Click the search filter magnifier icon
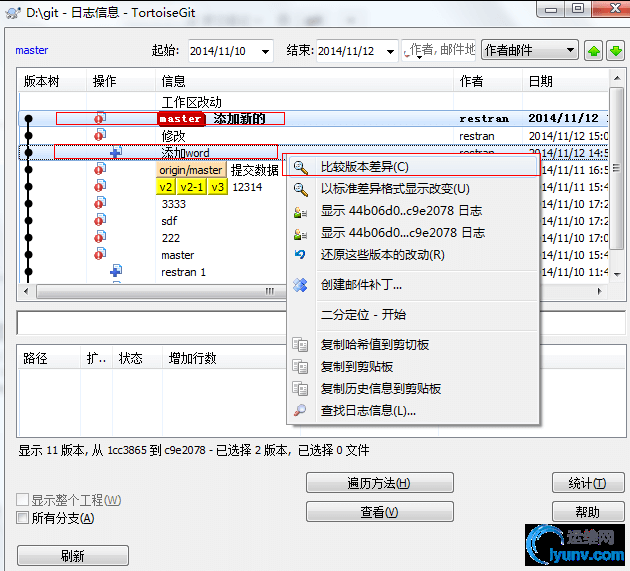Image resolution: width=630 pixels, height=571 pixels. pos(407,51)
